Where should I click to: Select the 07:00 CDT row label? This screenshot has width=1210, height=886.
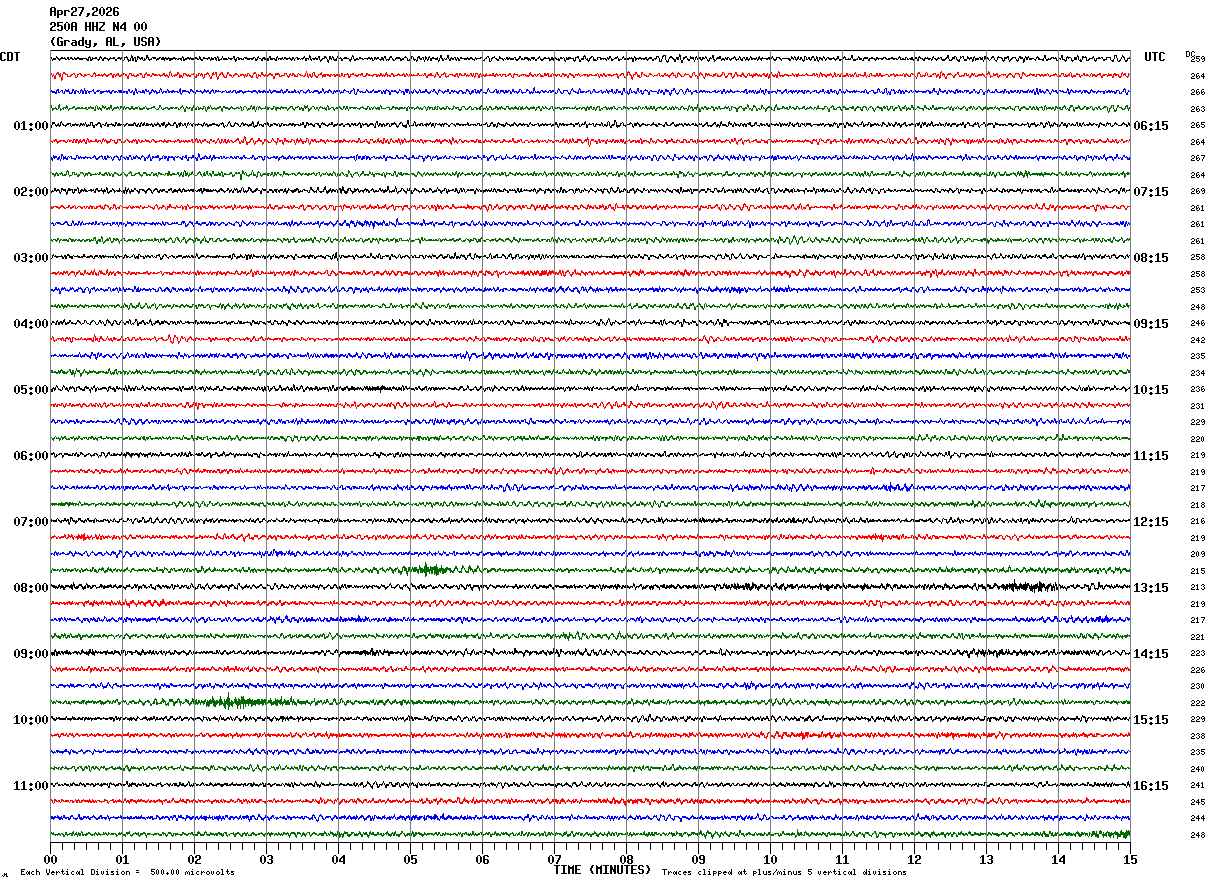click(31, 522)
